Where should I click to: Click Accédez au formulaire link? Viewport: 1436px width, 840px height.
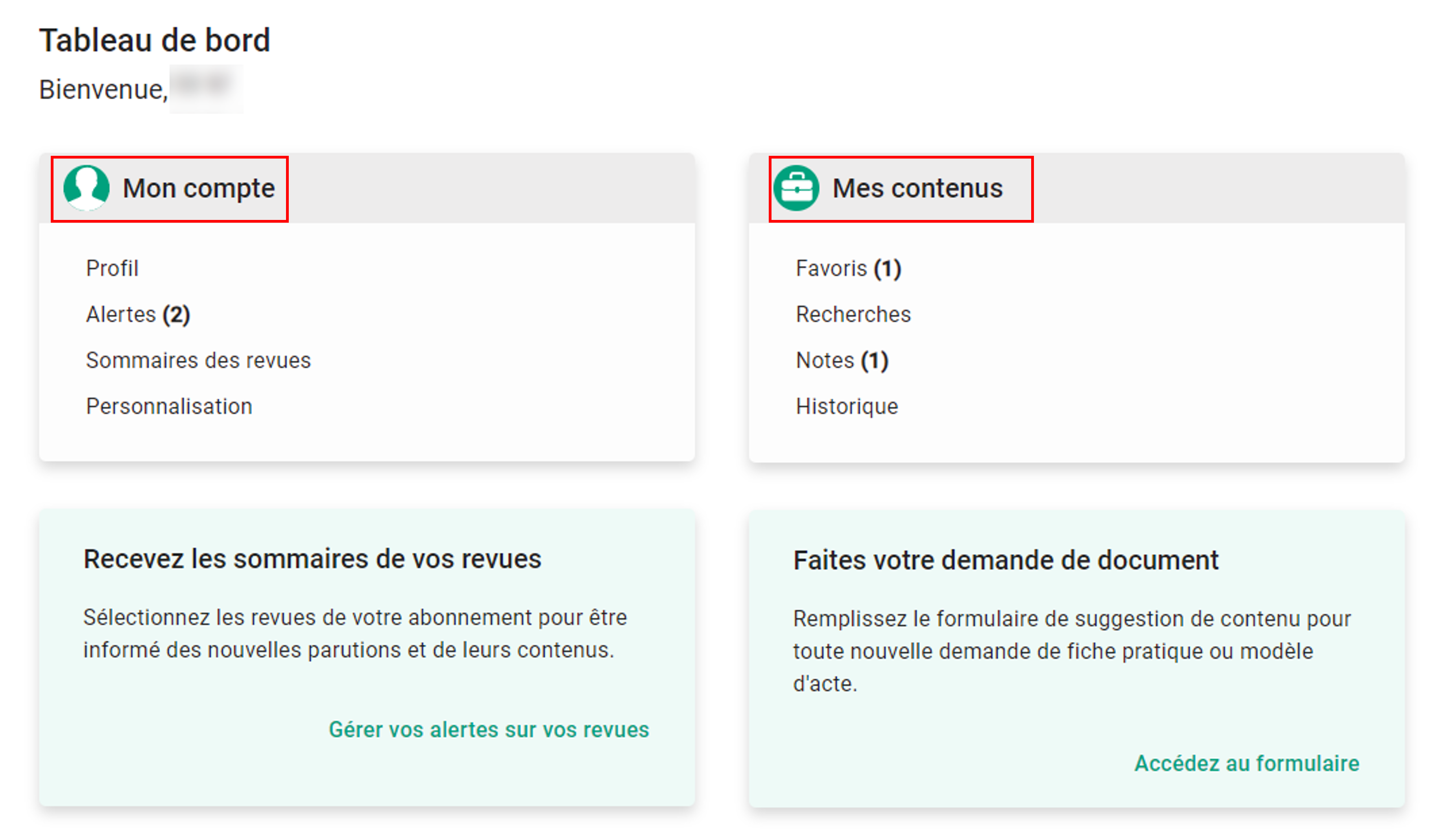pos(1246,763)
